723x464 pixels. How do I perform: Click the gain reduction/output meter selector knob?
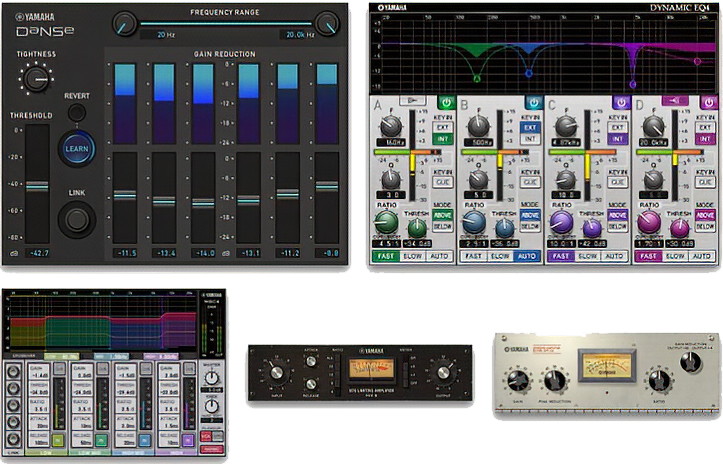tap(690, 362)
